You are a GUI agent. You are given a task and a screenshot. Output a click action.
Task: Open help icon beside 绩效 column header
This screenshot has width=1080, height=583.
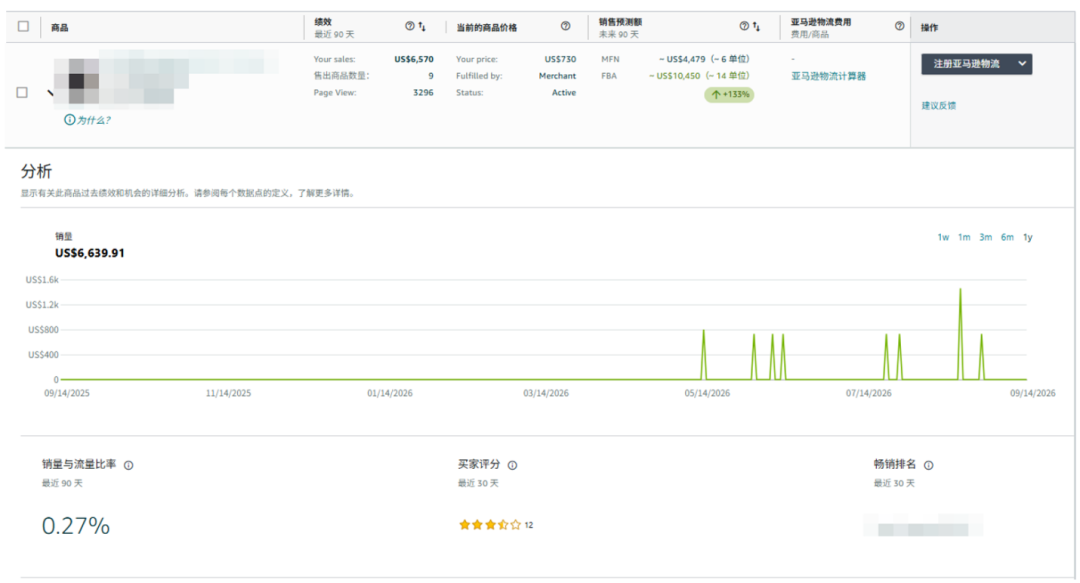(410, 26)
